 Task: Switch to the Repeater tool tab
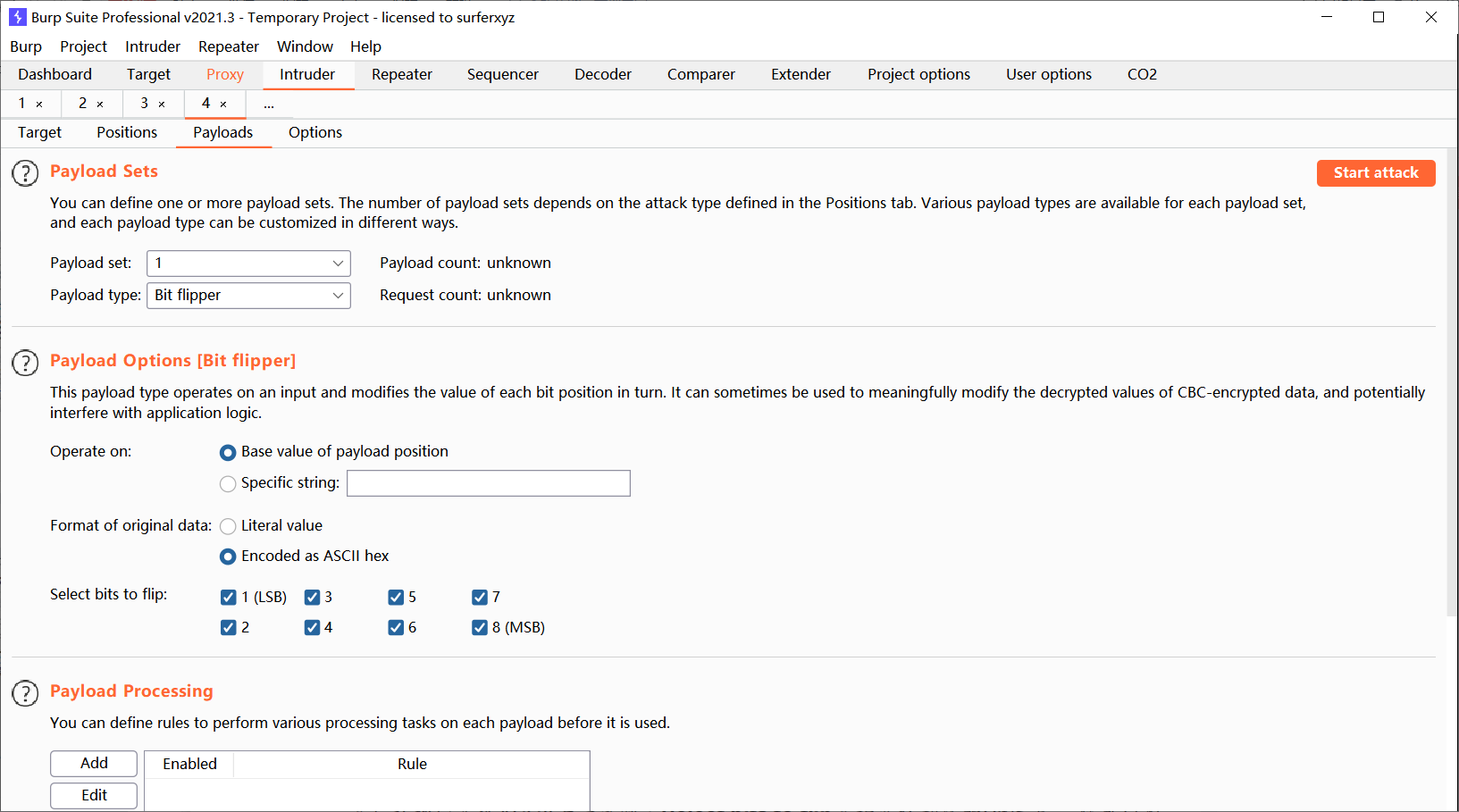coord(402,75)
